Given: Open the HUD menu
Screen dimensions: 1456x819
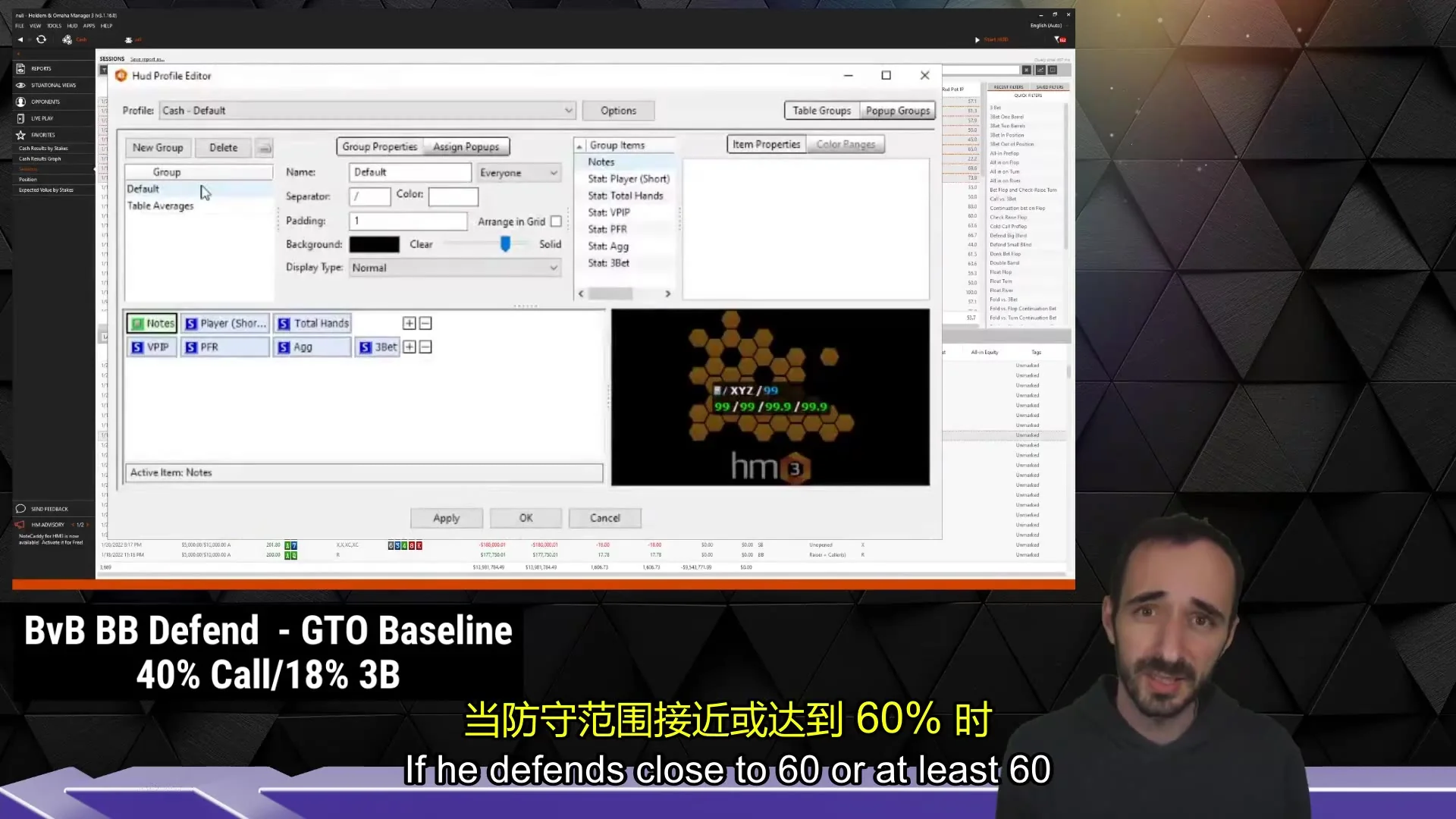Looking at the screenshot, I should click(72, 26).
